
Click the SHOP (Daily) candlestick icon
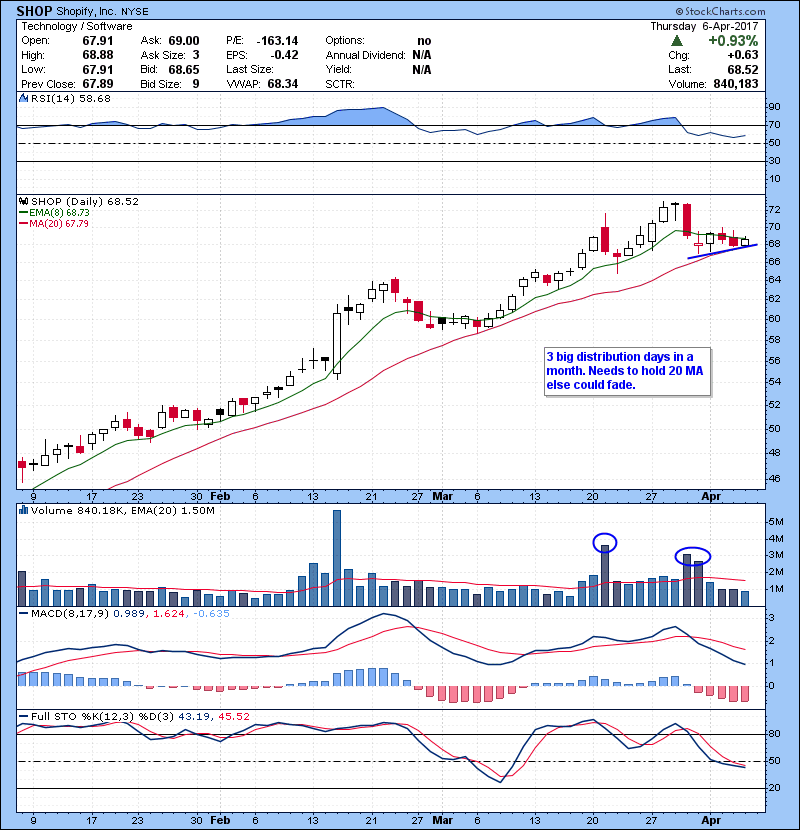pos(23,201)
